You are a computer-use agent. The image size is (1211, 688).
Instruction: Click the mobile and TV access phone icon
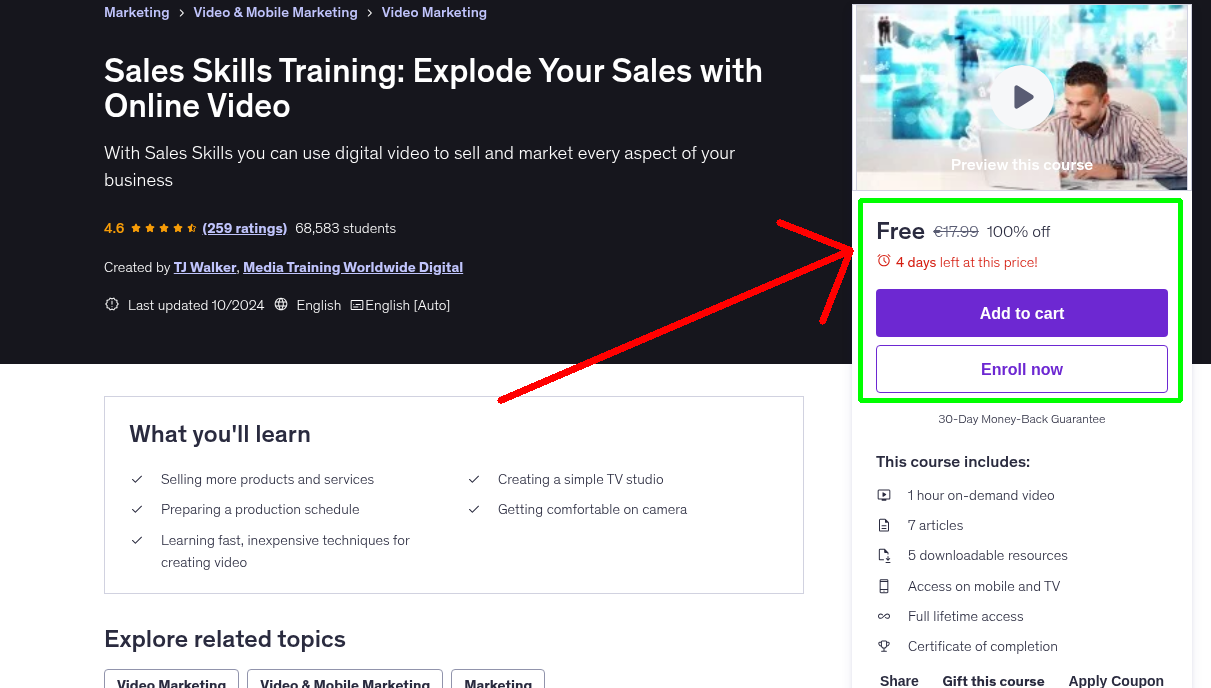point(884,586)
